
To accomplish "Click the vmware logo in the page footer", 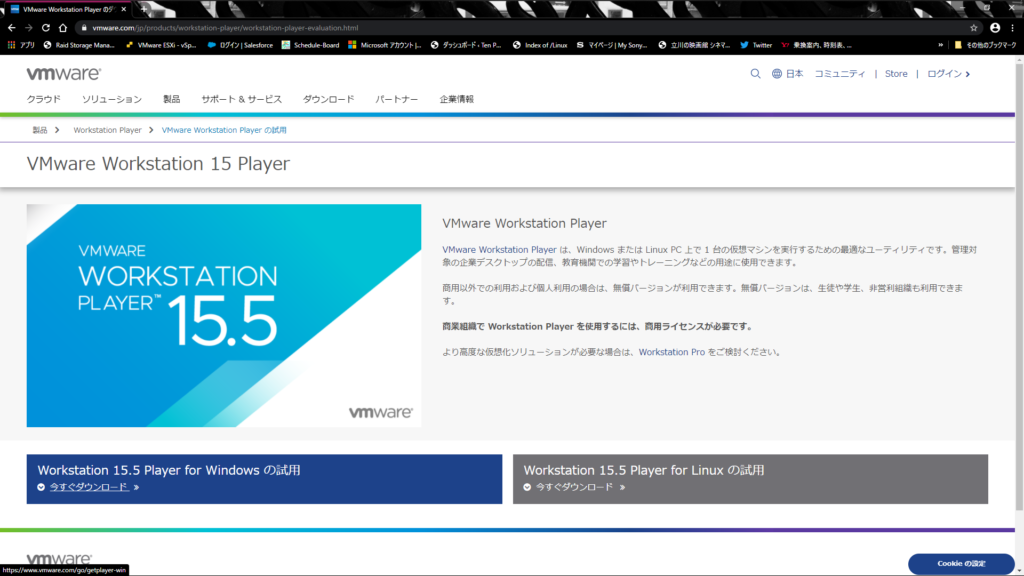I will pyautogui.click(x=59, y=559).
